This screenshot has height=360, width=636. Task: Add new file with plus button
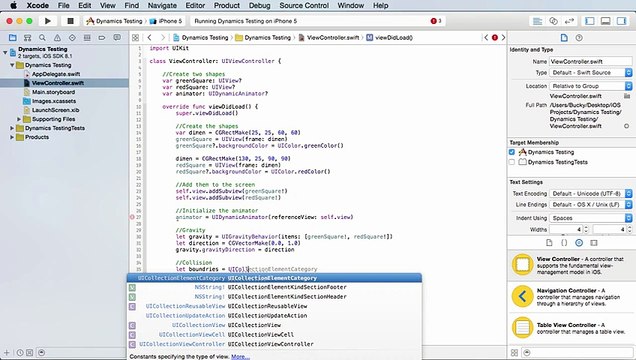pos(6,352)
